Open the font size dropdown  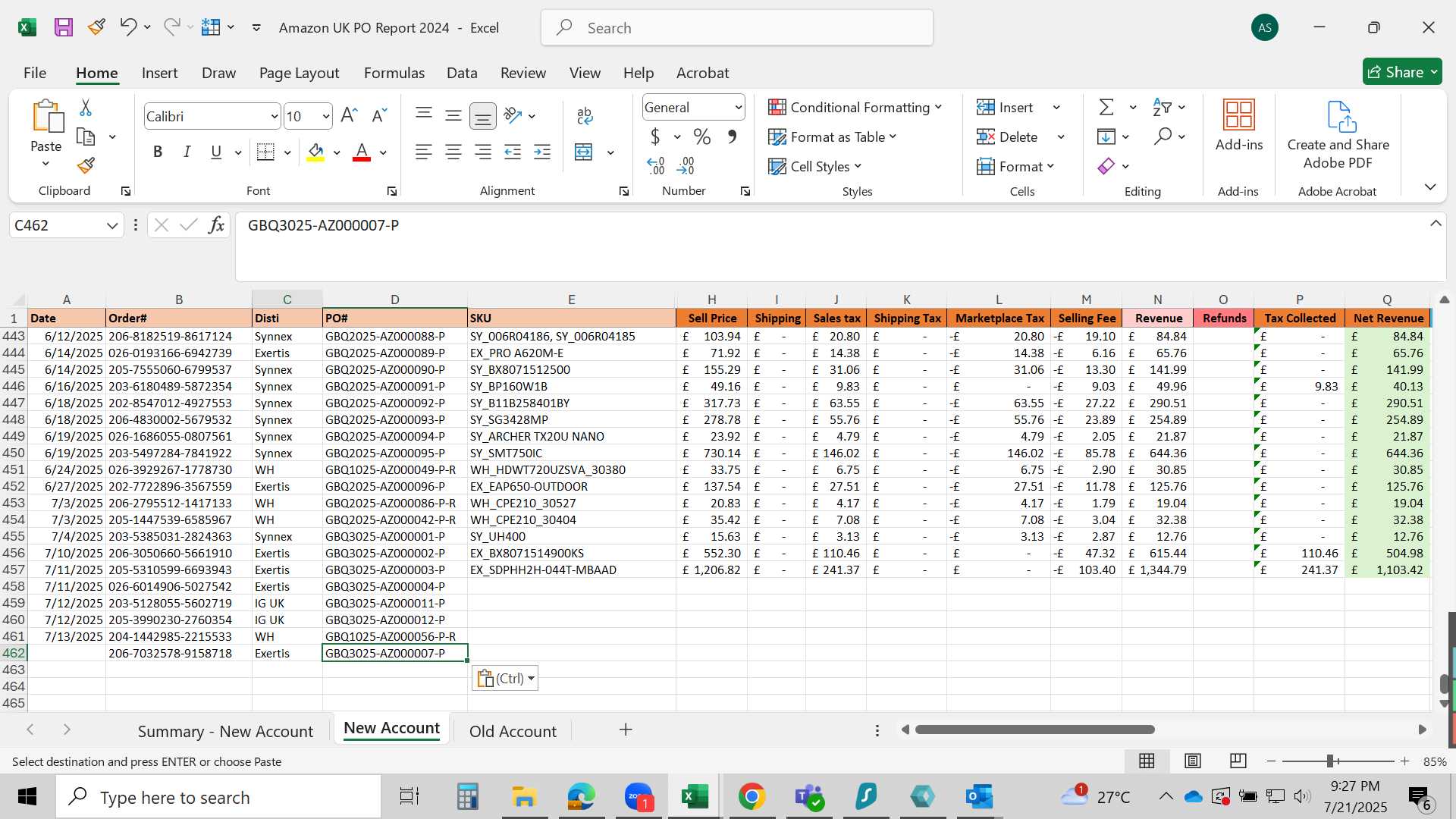[x=326, y=117]
